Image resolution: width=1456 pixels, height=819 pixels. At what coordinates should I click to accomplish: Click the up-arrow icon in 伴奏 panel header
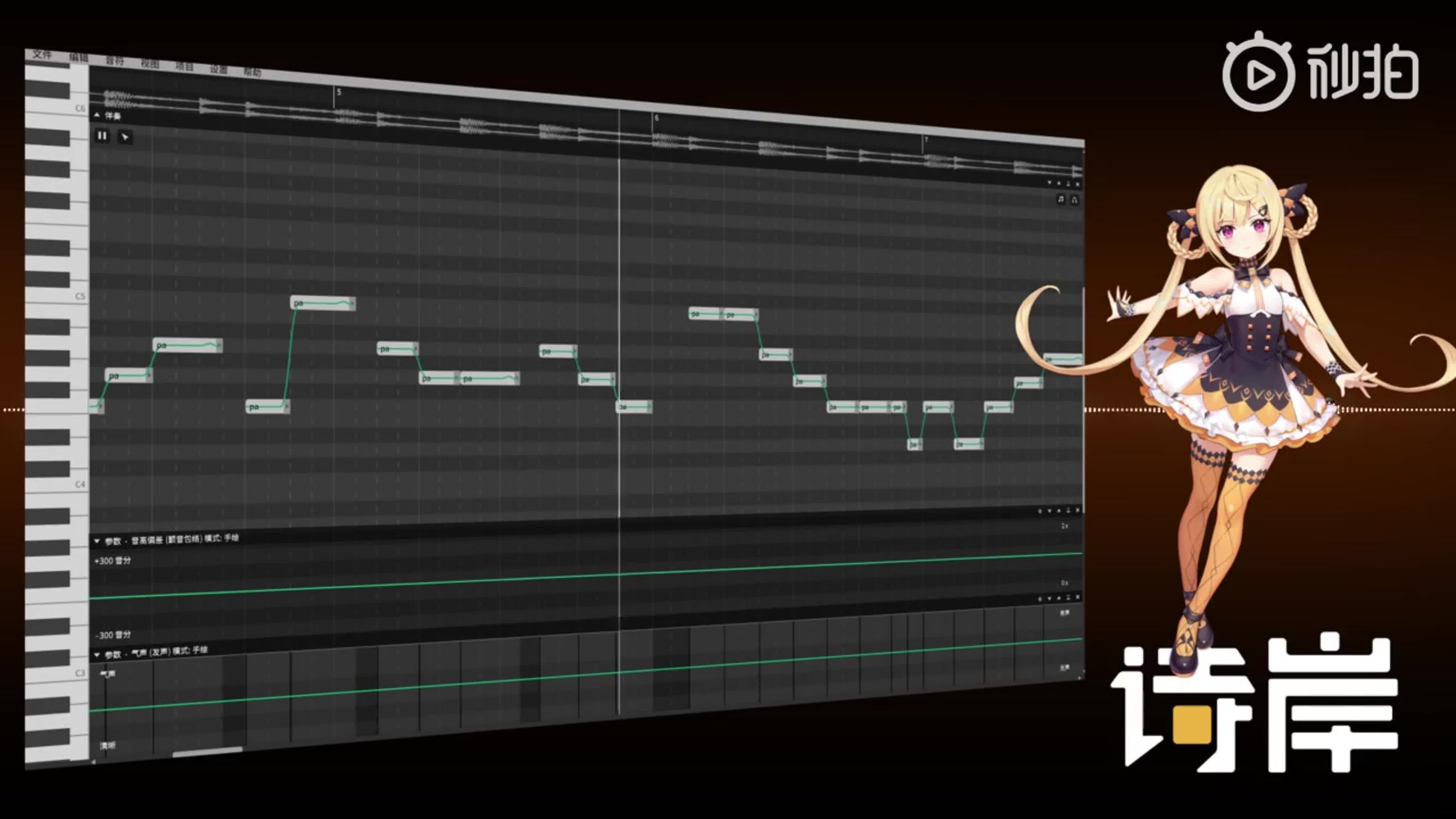coord(1059,183)
